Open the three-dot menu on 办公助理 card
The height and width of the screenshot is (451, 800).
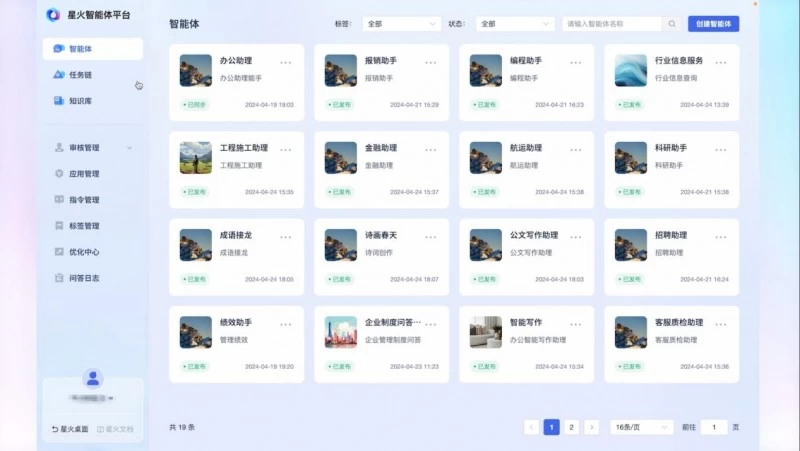pyautogui.click(x=286, y=62)
